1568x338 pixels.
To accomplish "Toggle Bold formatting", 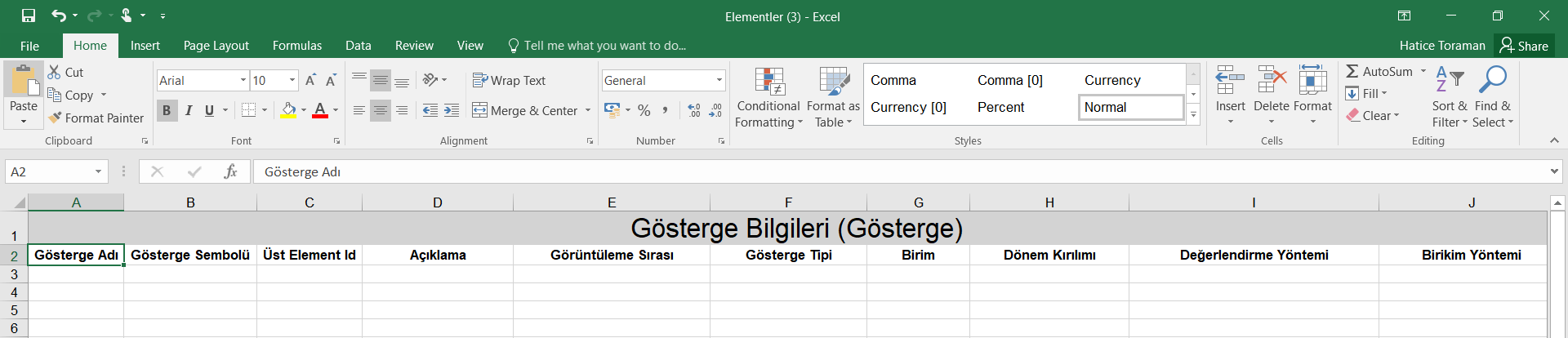I will coord(167,110).
